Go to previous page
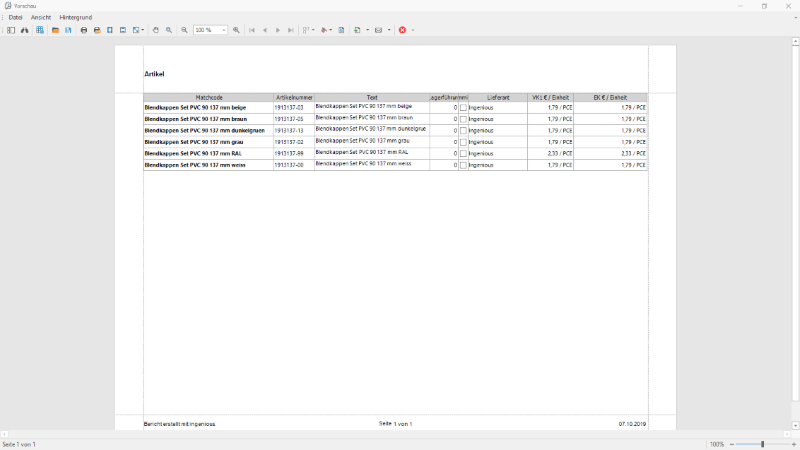Screen dimensions: 800x450 click(x=265, y=30)
